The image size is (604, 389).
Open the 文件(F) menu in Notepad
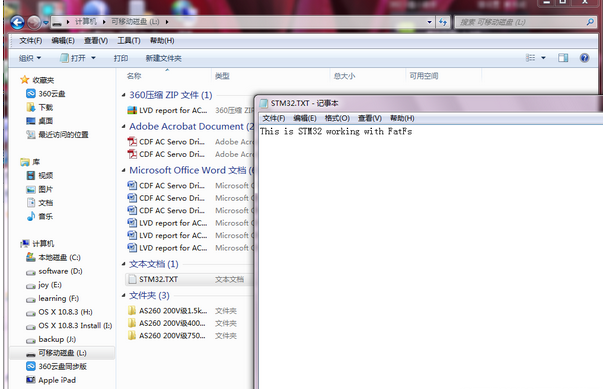tap(274, 118)
